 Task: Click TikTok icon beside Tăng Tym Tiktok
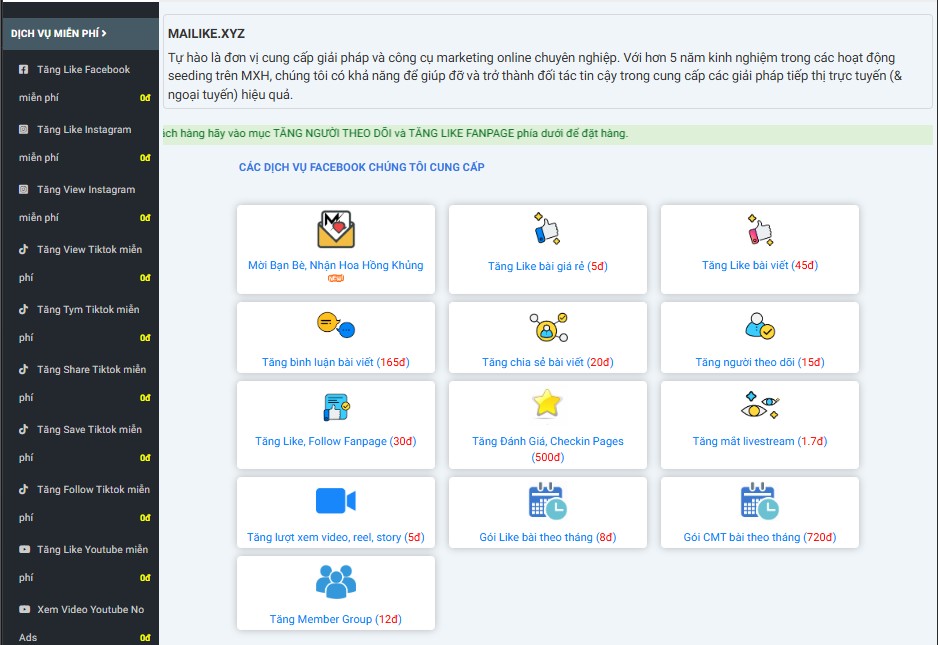[23, 309]
